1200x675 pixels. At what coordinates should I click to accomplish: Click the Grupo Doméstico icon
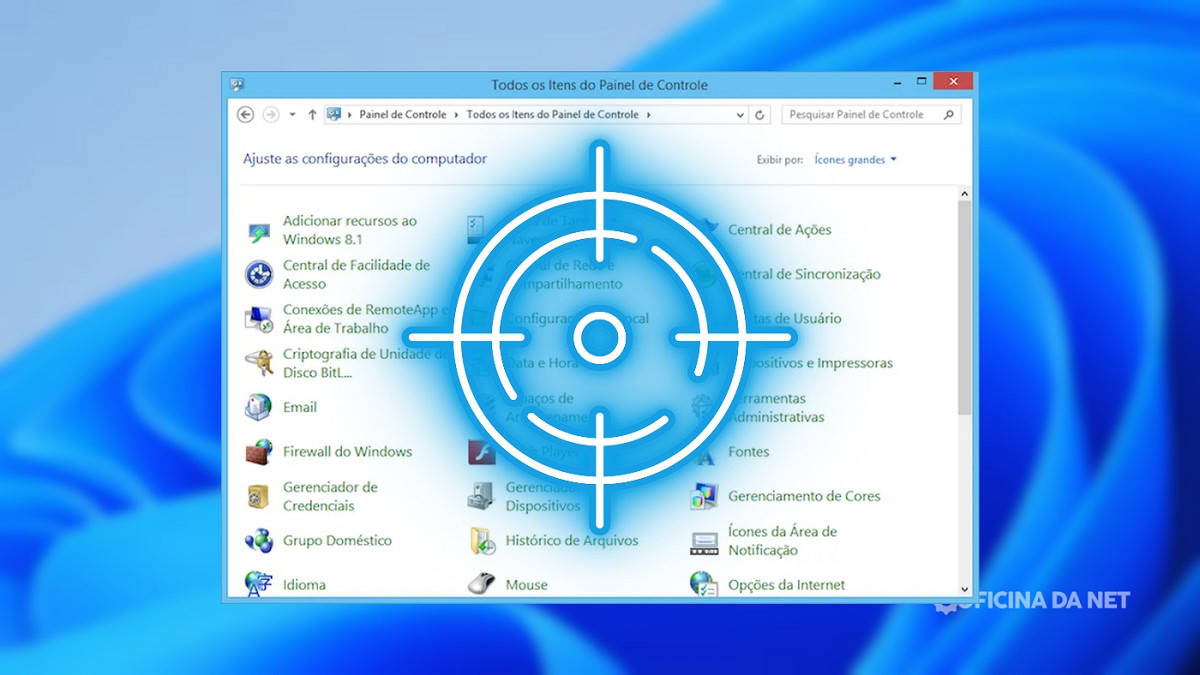pyautogui.click(x=259, y=541)
